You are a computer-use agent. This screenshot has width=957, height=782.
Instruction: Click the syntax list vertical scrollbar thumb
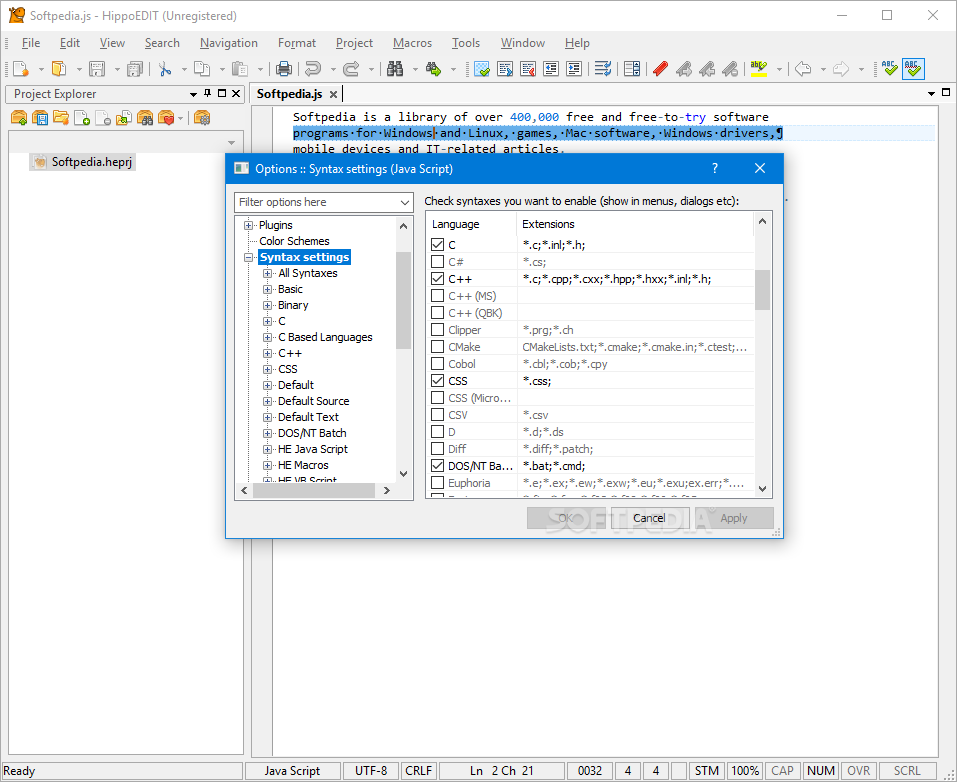762,289
